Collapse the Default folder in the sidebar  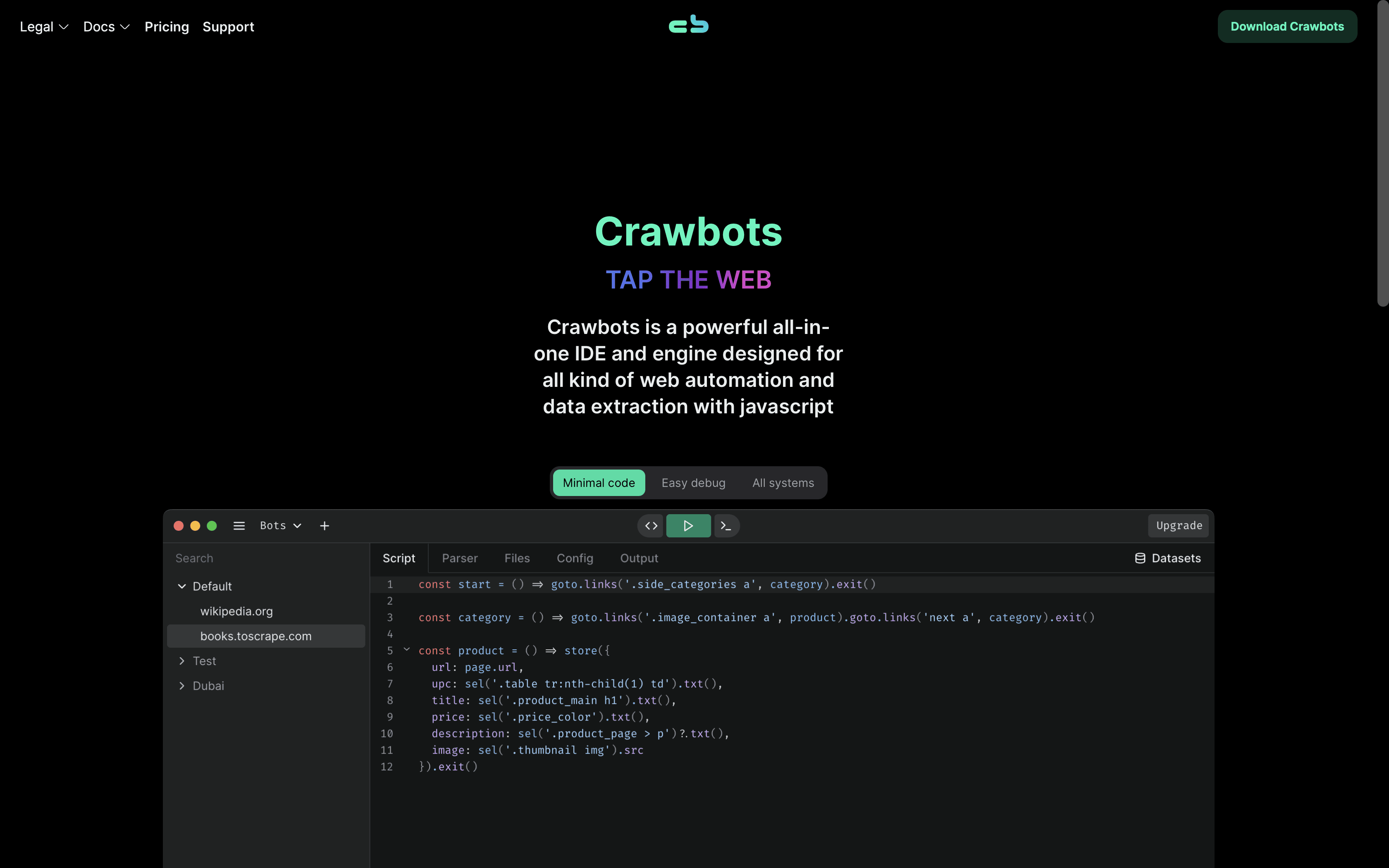point(182,586)
